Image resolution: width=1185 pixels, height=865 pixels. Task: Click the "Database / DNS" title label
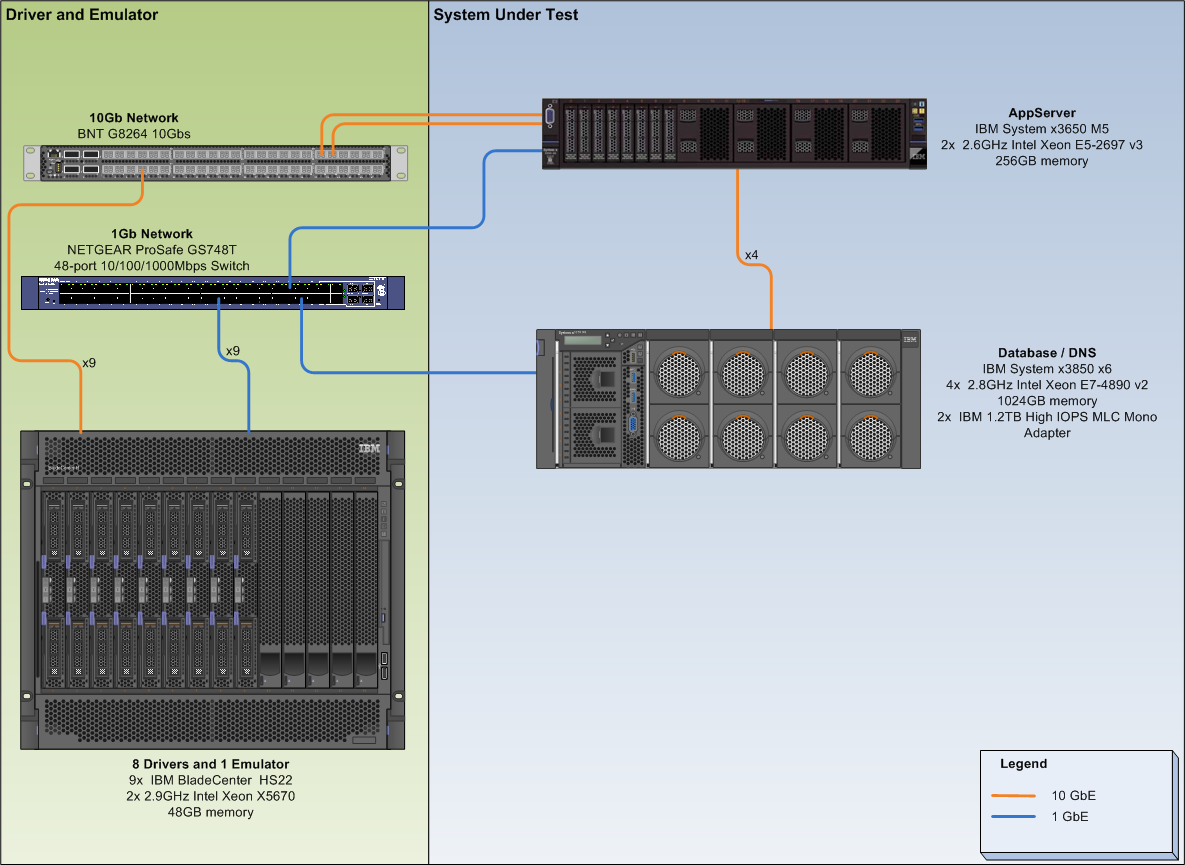pyautogui.click(x=1046, y=353)
